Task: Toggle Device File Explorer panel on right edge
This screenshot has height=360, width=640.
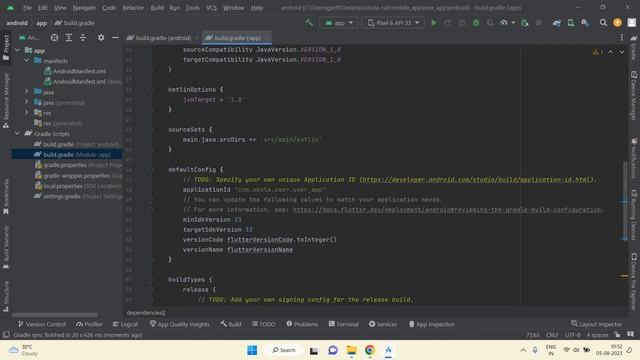Action: [634, 281]
